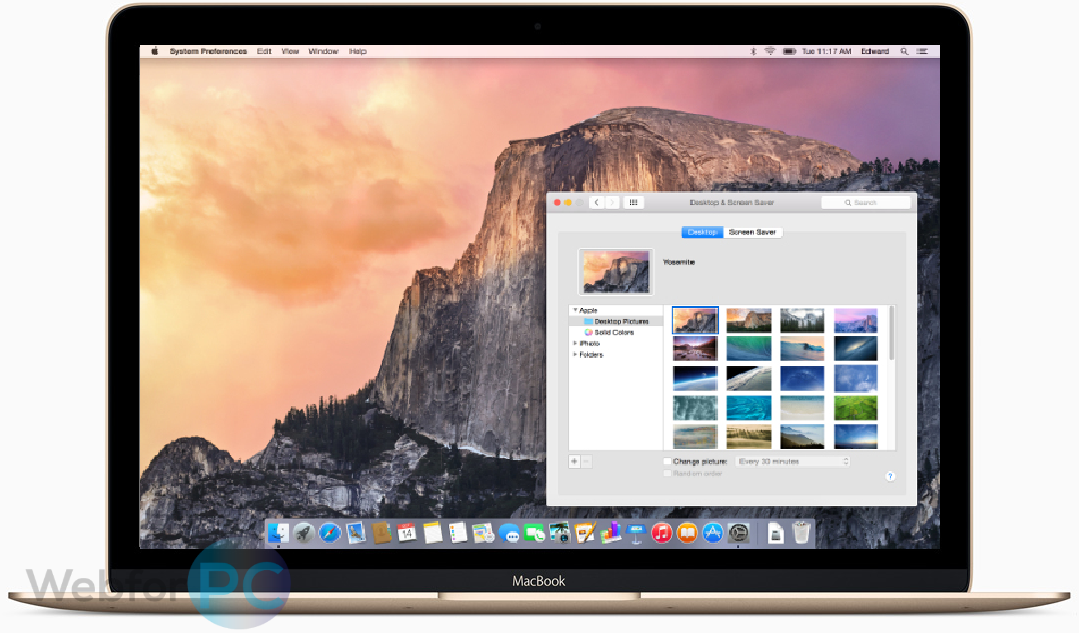The width and height of the screenshot is (1079, 633).
Task: Expand the iPhoto group triangle
Action: (575, 343)
